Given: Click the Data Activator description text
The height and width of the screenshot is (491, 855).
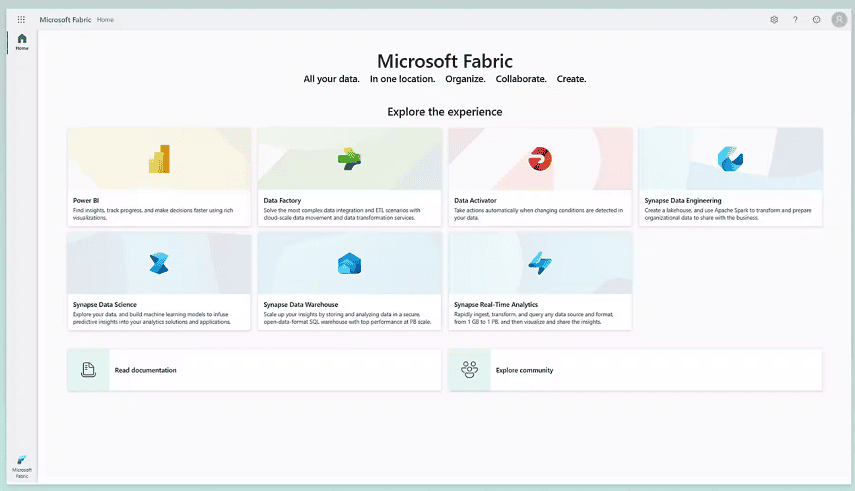Looking at the screenshot, I should click(x=538, y=214).
